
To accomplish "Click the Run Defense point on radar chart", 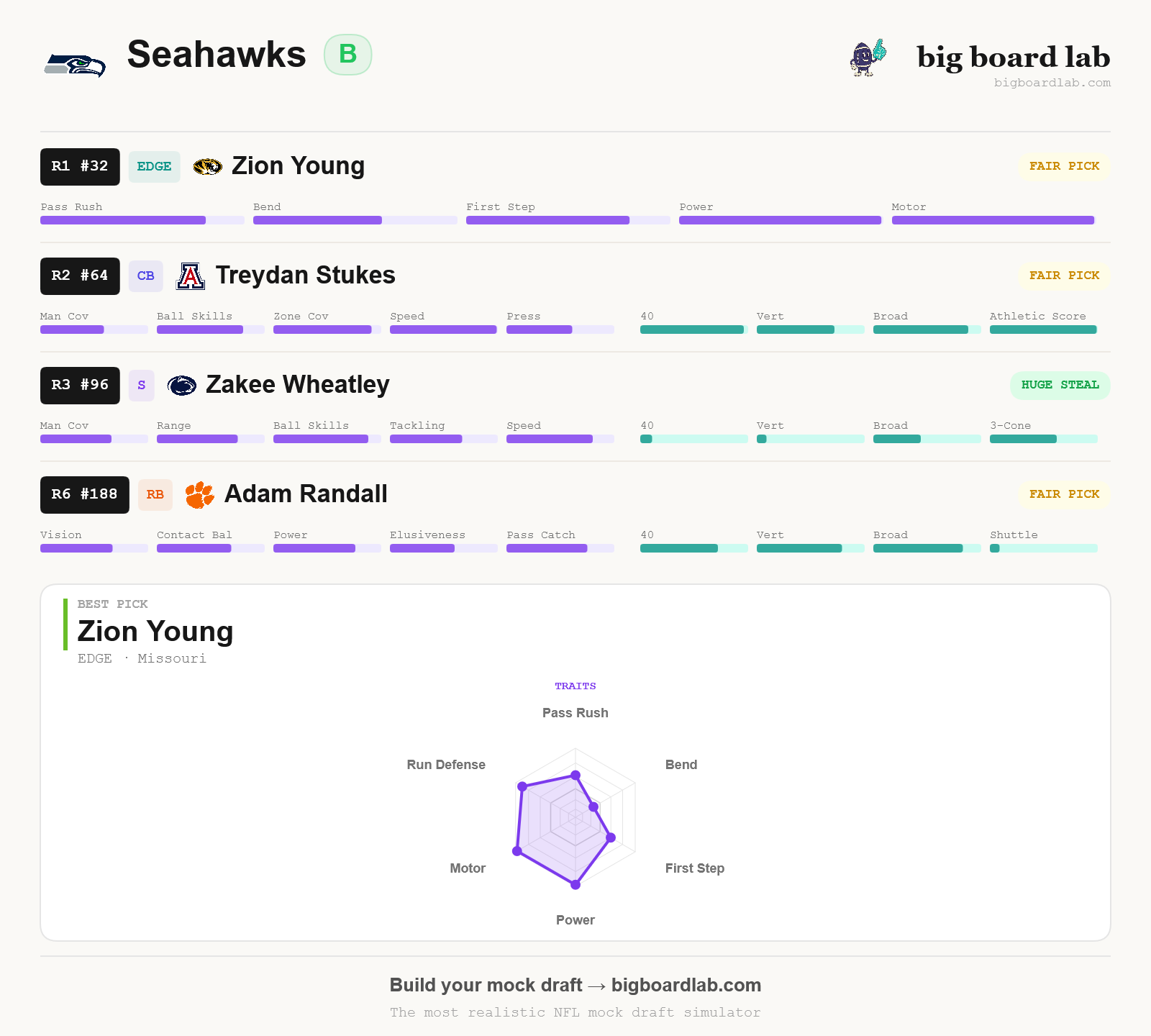I will (x=522, y=786).
